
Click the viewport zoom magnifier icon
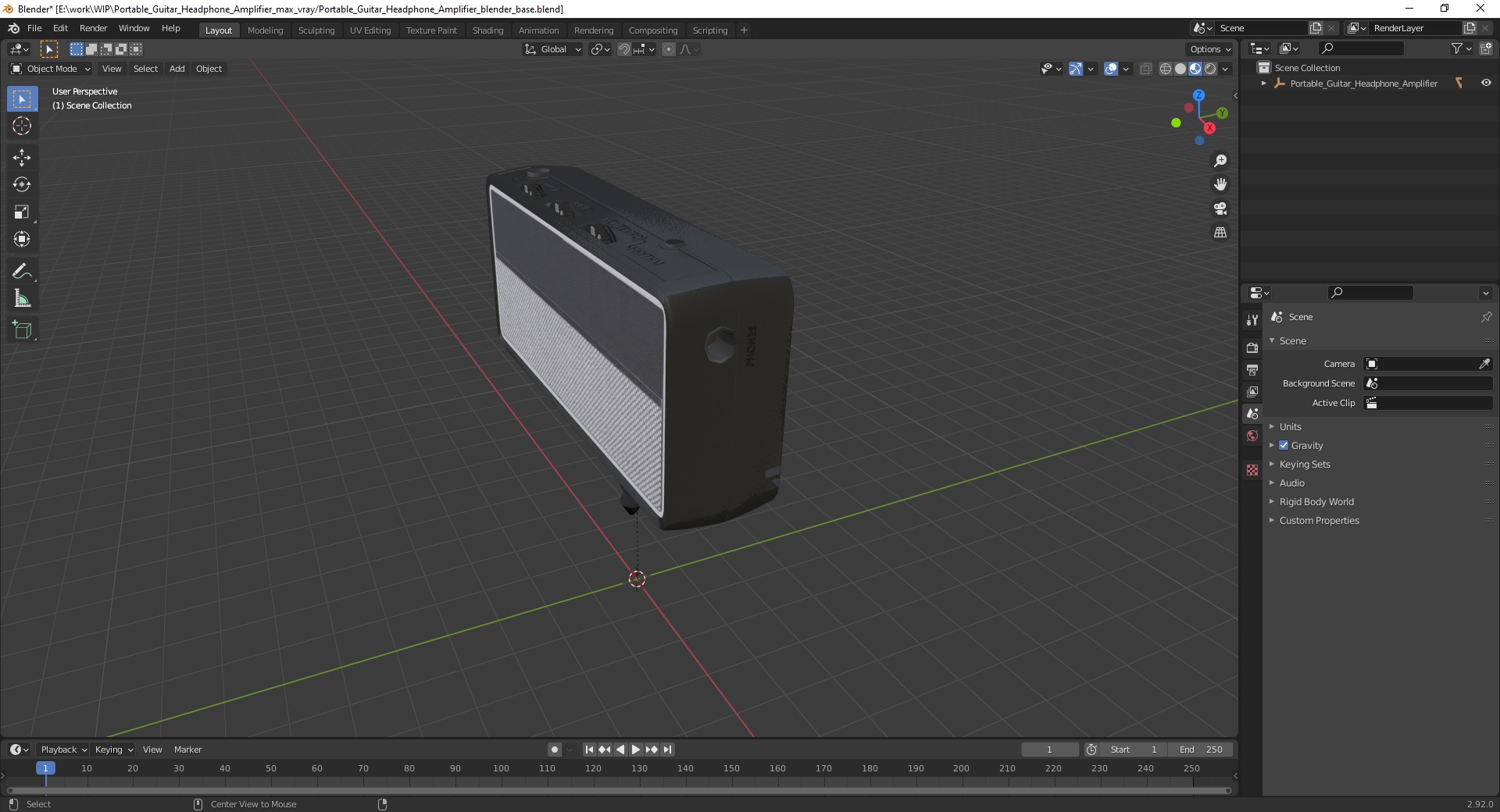(1220, 161)
